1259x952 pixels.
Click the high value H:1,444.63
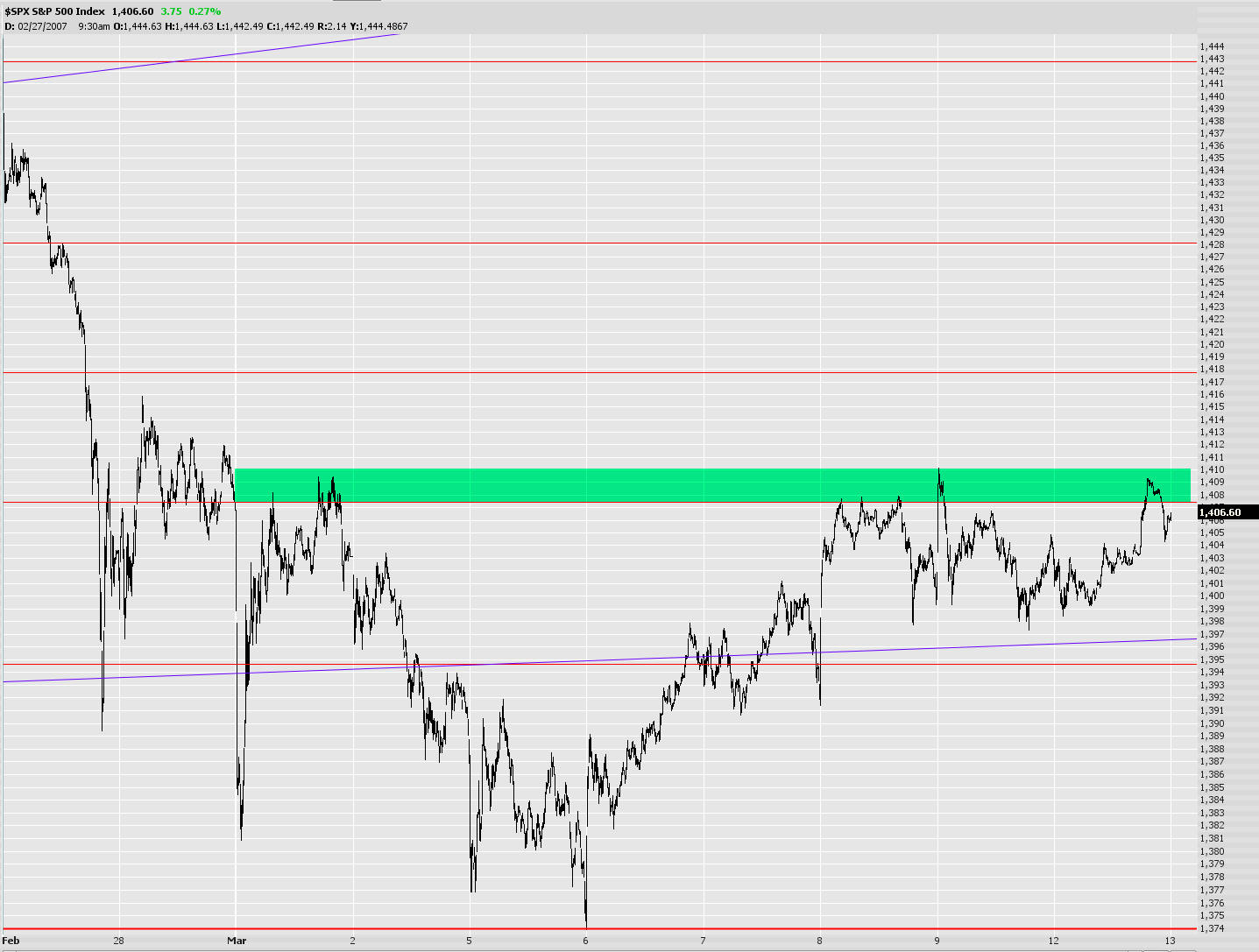189,26
